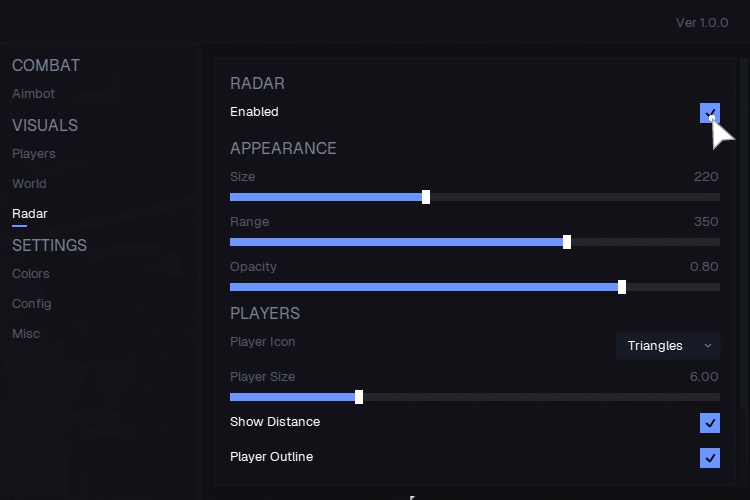
Task: Click the Size value 220
Action: click(x=706, y=177)
